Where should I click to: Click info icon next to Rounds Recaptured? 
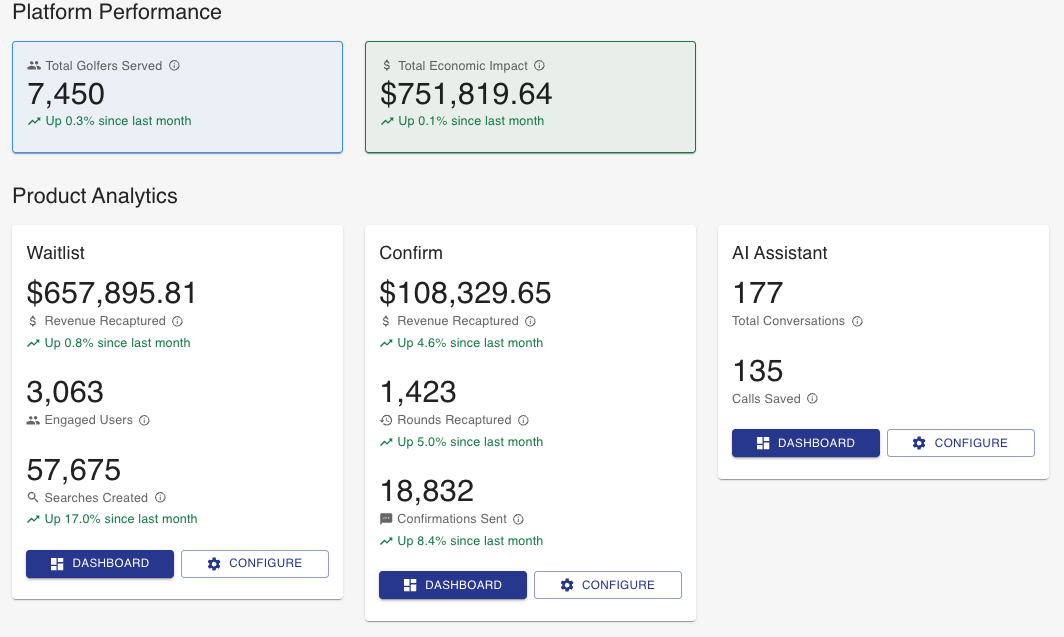pos(523,421)
